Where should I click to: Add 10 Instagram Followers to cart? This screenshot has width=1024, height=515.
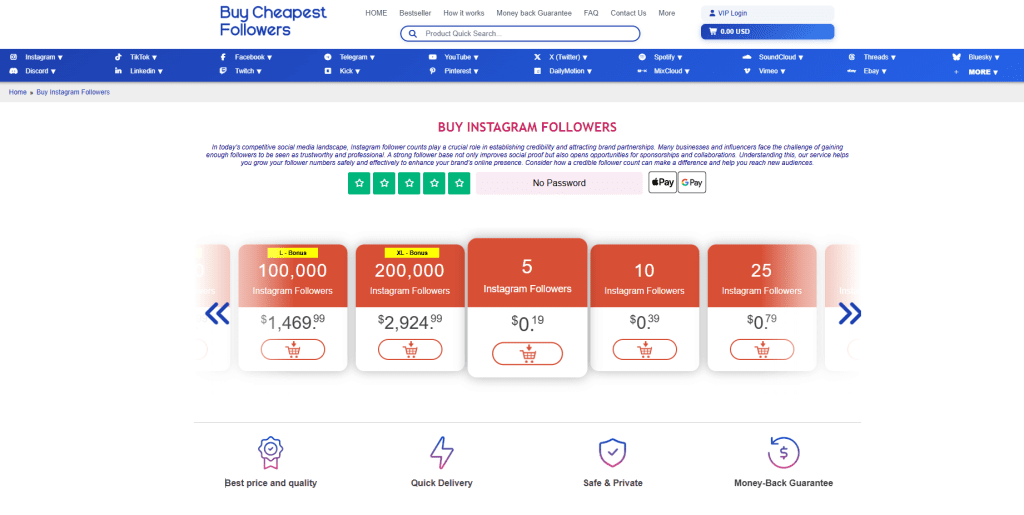(645, 350)
